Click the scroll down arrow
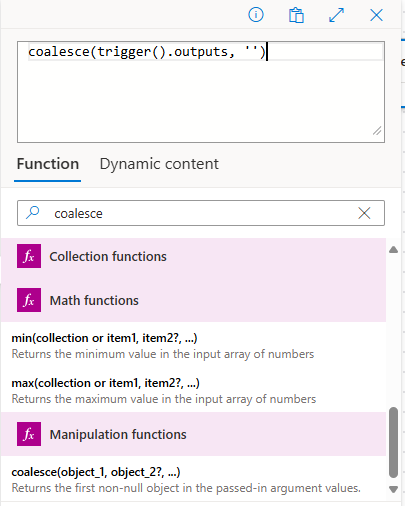The height and width of the screenshot is (506, 405). pos(393,489)
